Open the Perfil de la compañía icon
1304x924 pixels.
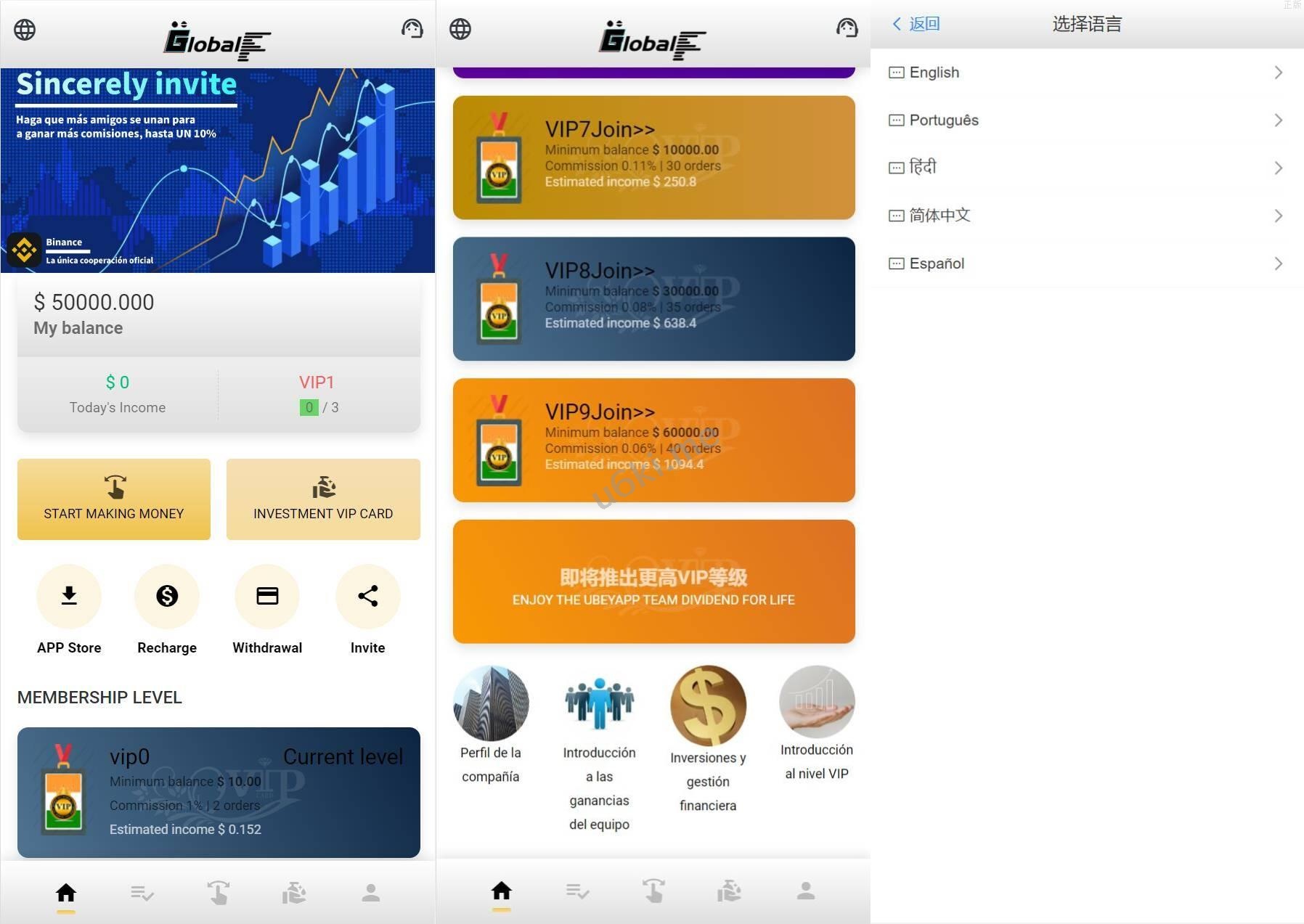[491, 702]
